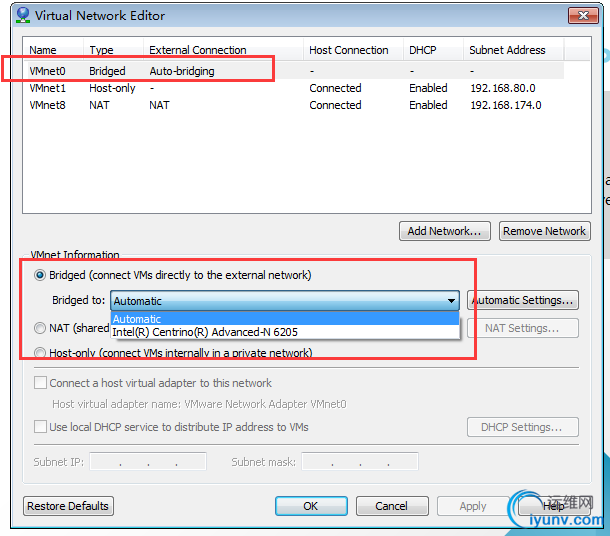Close the Virtual Network Editor window
The height and width of the screenshot is (536, 610).
pos(583,16)
